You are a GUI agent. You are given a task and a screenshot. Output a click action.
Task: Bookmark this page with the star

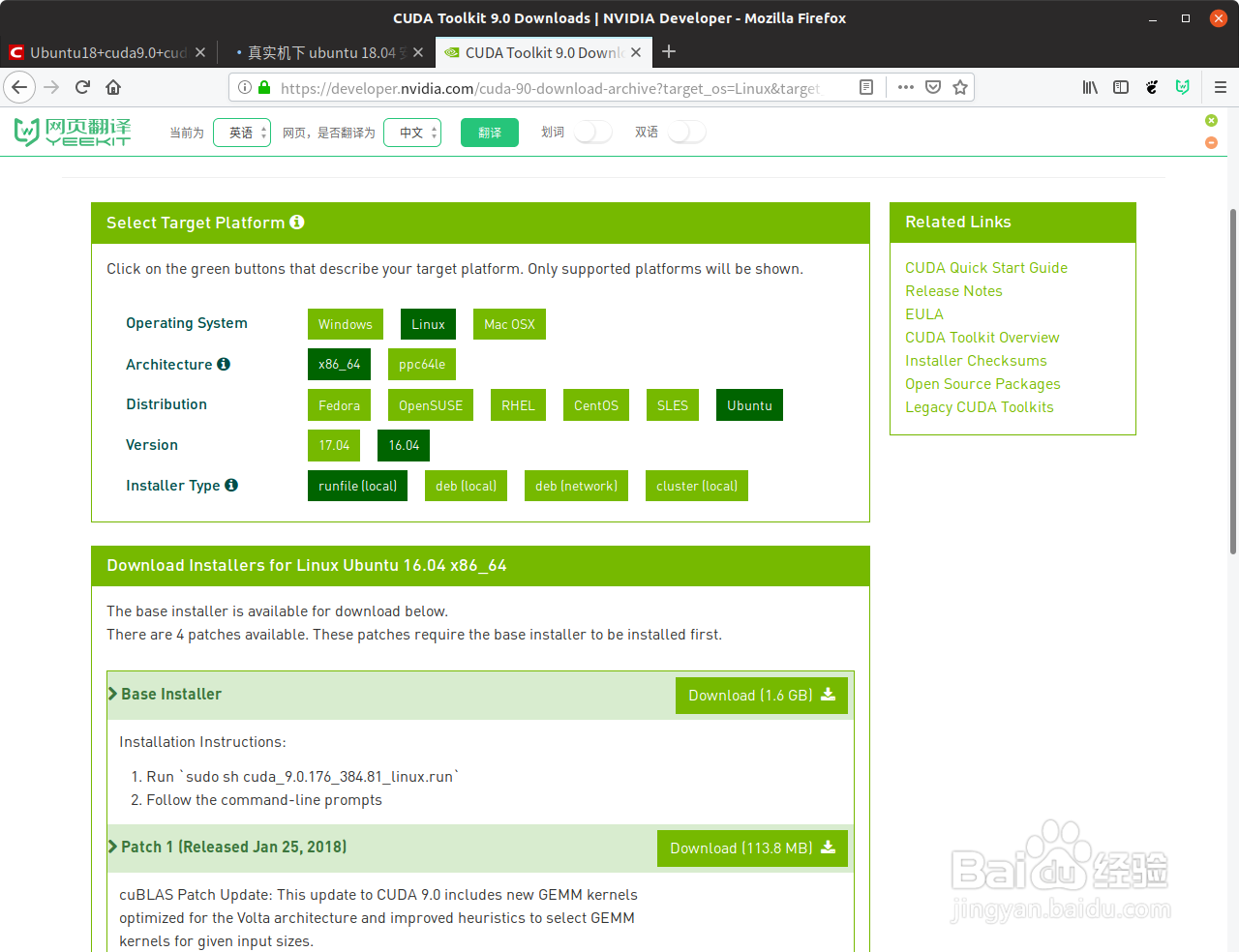(960, 87)
